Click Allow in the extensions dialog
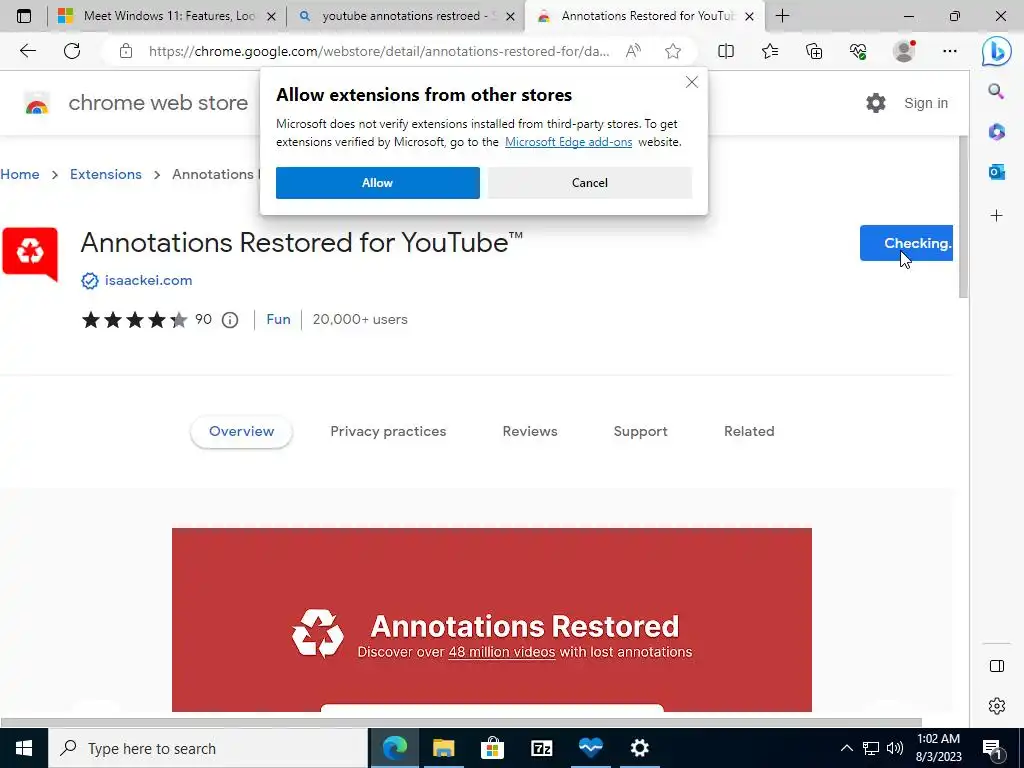This screenshot has width=1024, height=768. (x=377, y=183)
